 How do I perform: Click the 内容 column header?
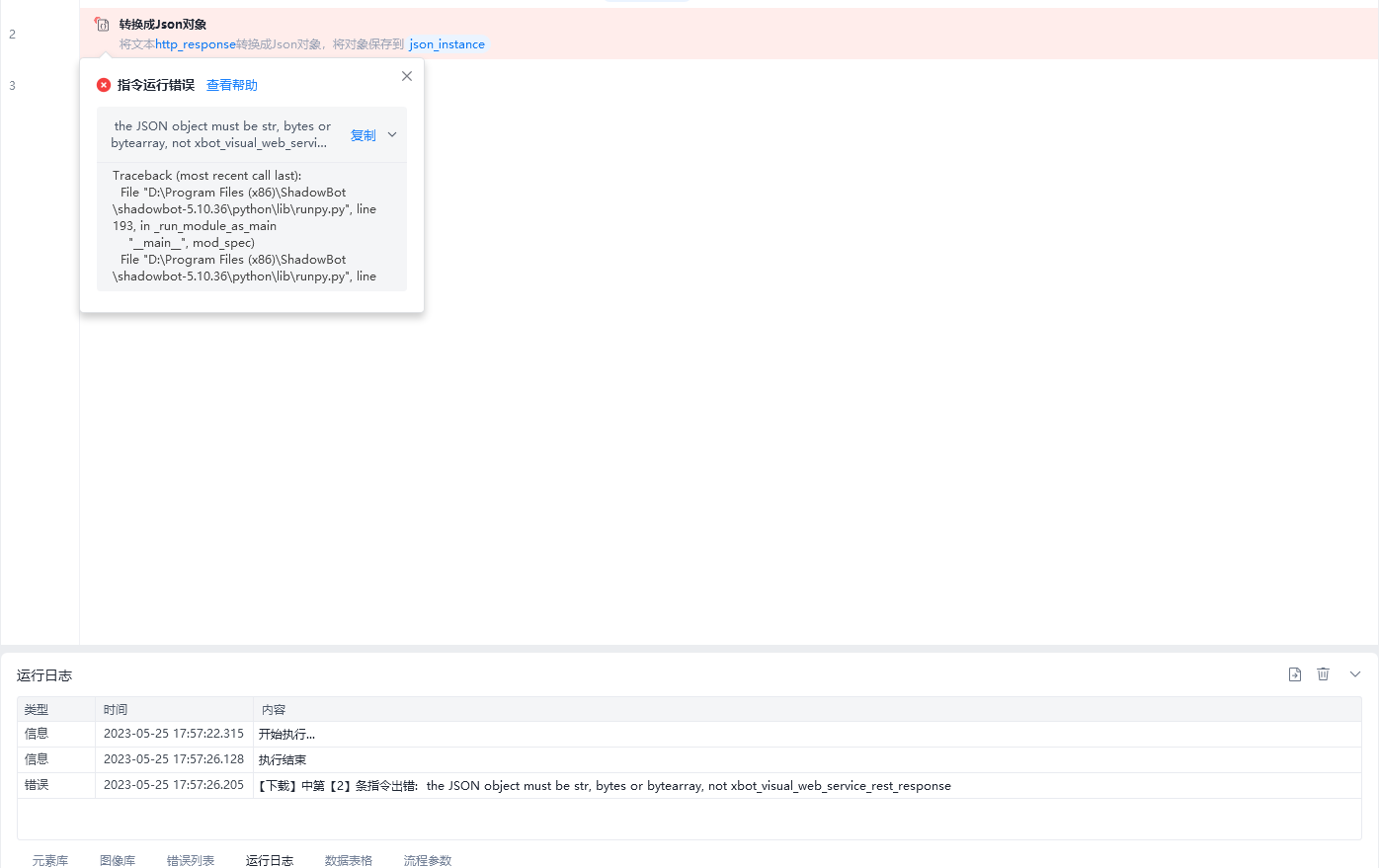point(274,709)
